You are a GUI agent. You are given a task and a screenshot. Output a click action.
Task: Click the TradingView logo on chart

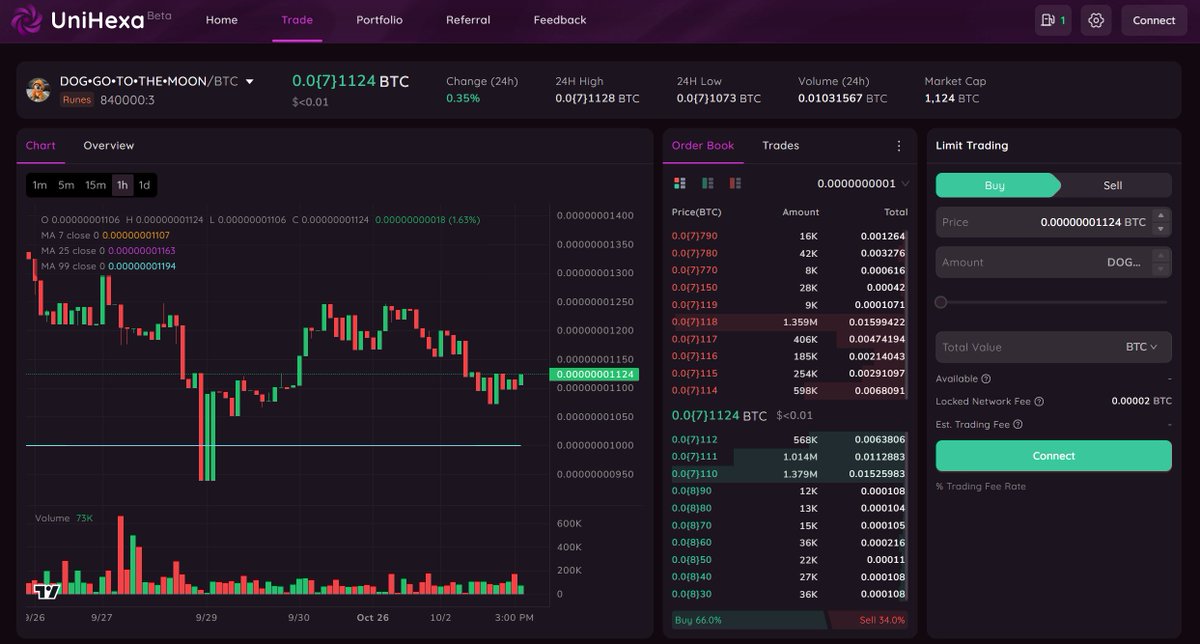(47, 590)
